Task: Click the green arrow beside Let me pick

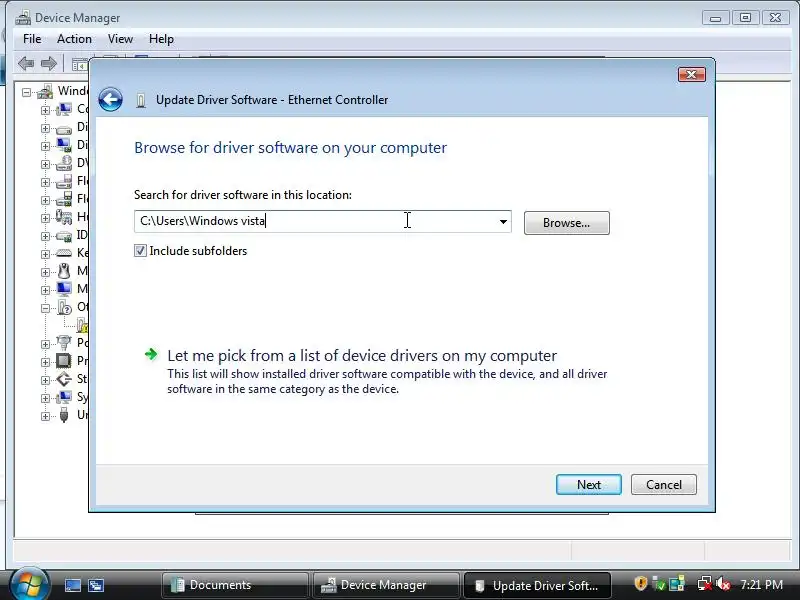Action: [x=151, y=354]
